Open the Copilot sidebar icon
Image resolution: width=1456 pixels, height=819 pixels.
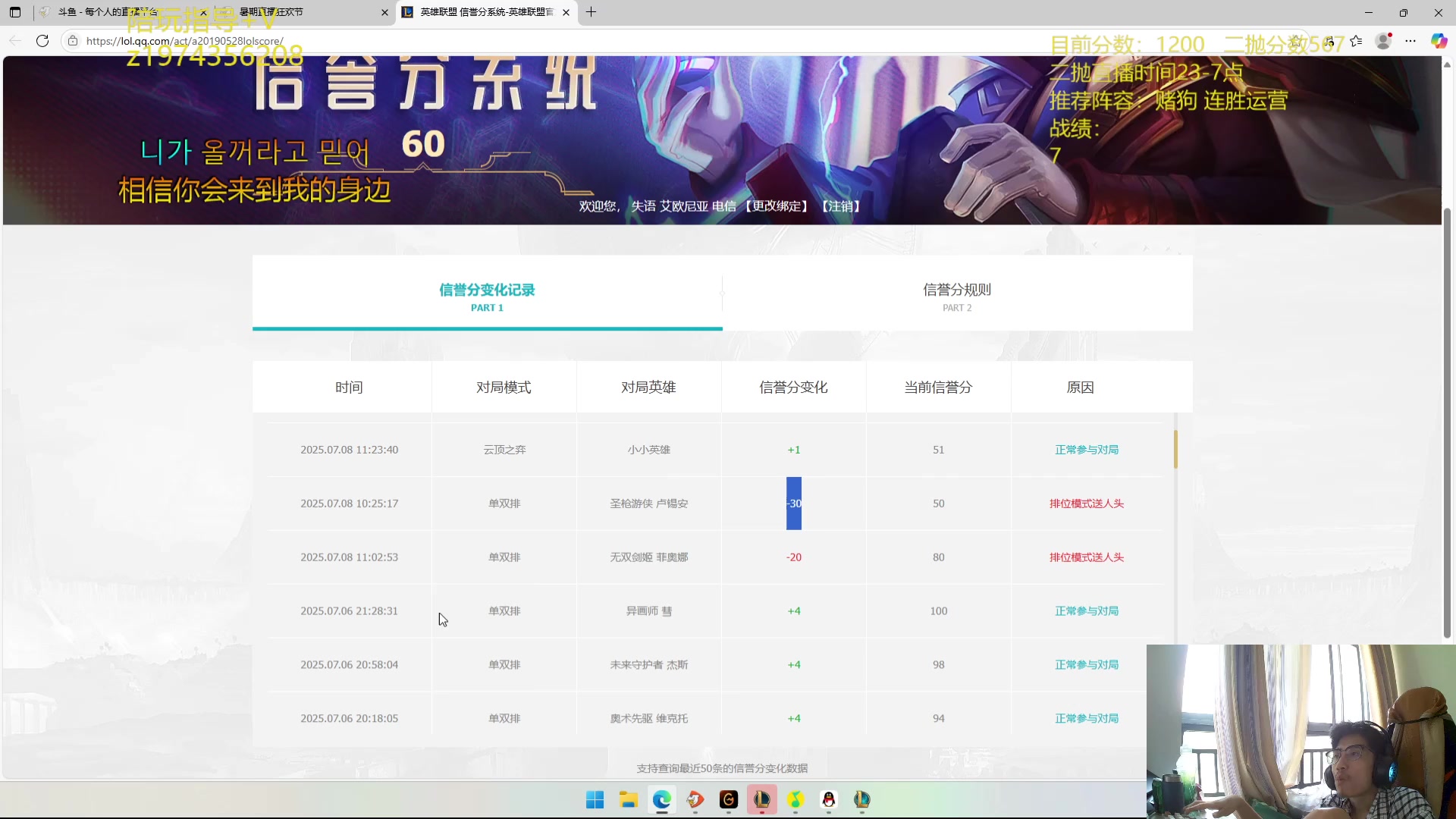point(1439,41)
